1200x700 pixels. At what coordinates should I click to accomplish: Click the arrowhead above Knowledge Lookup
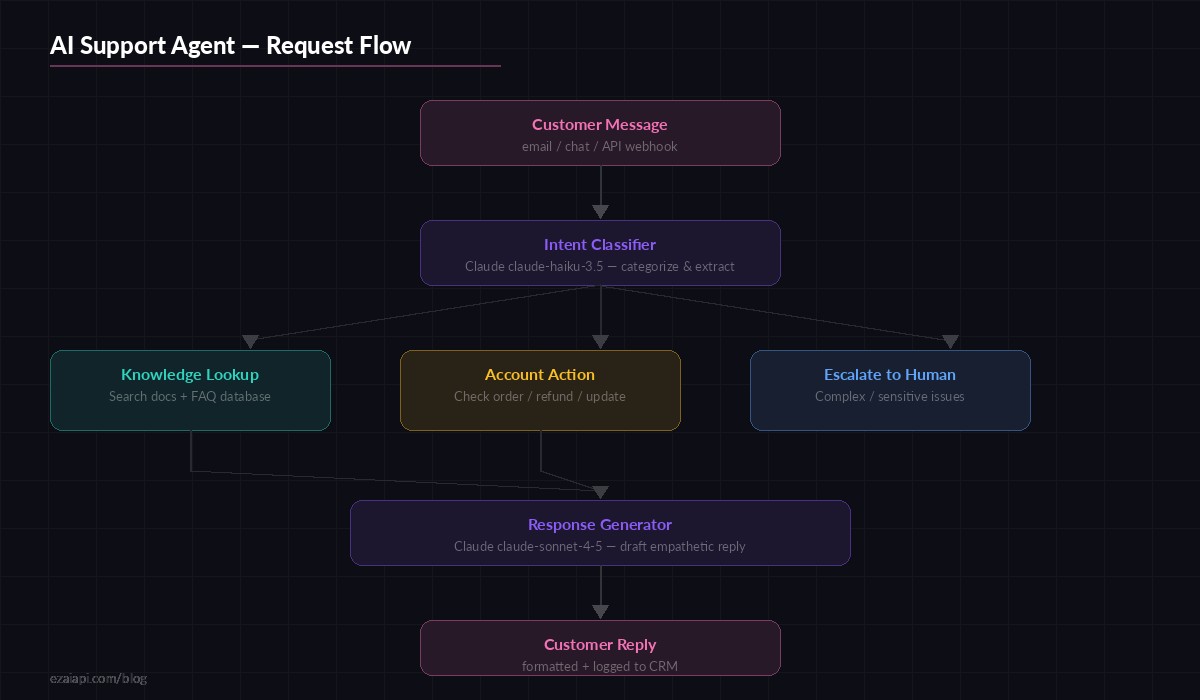250,340
